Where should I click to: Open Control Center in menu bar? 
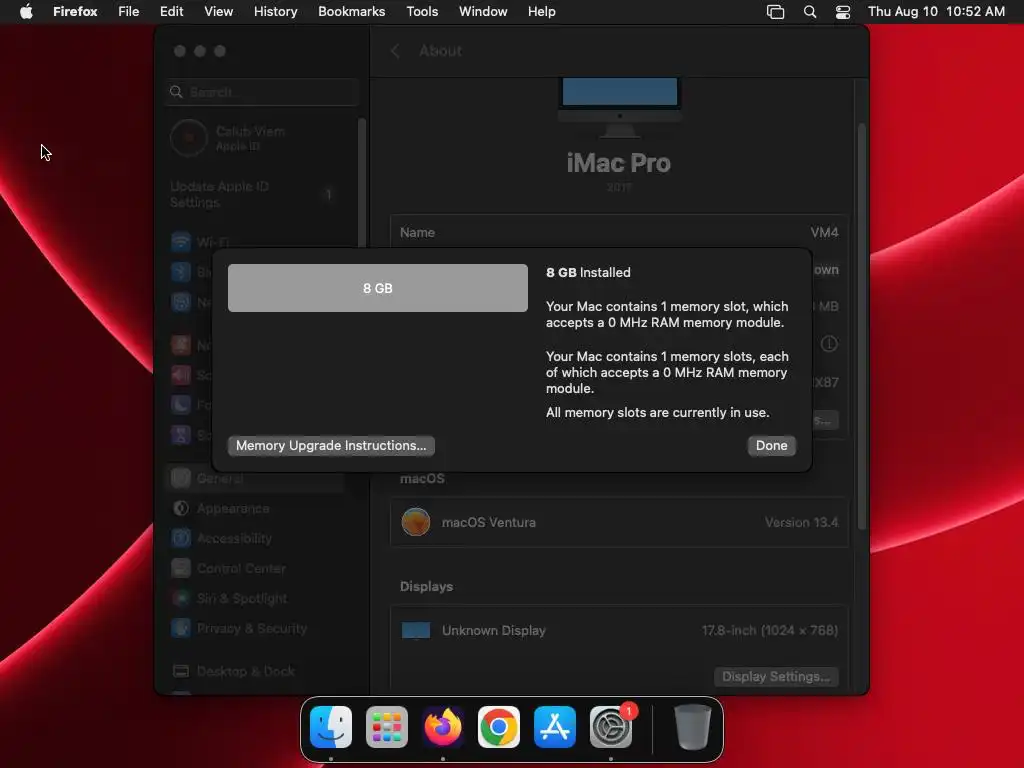point(843,12)
